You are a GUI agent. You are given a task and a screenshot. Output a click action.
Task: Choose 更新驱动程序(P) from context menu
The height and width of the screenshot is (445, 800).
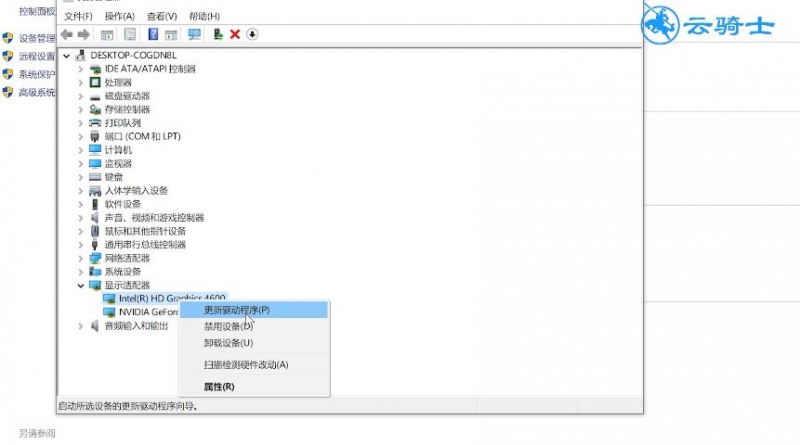[x=254, y=310]
